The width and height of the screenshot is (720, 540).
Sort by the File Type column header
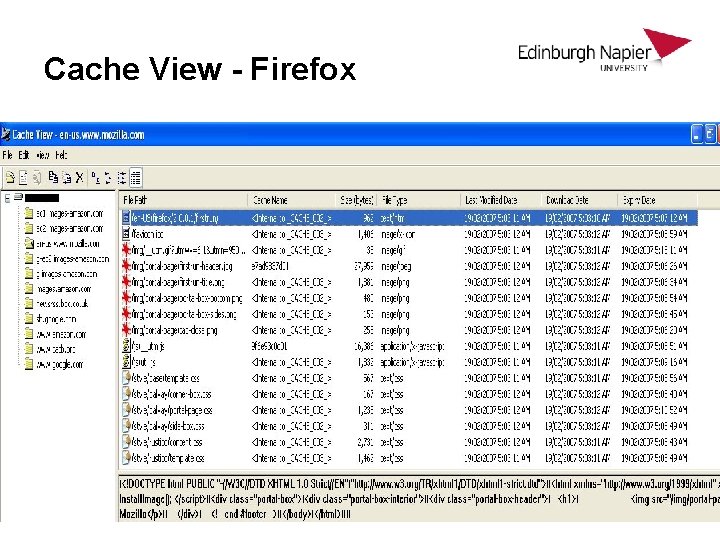pyautogui.click(x=418, y=200)
